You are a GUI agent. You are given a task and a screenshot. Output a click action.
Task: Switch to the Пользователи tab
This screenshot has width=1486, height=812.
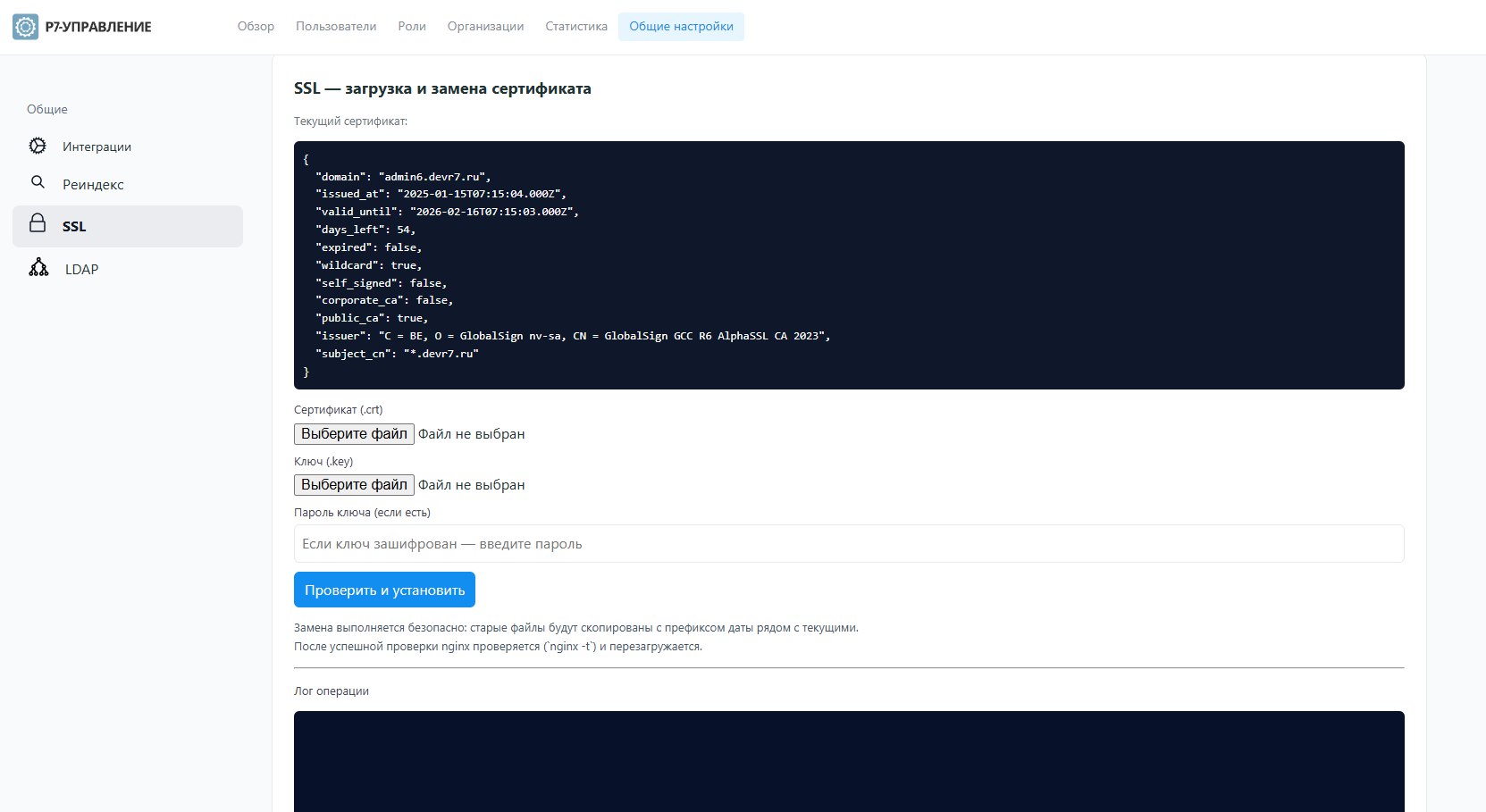pos(336,27)
